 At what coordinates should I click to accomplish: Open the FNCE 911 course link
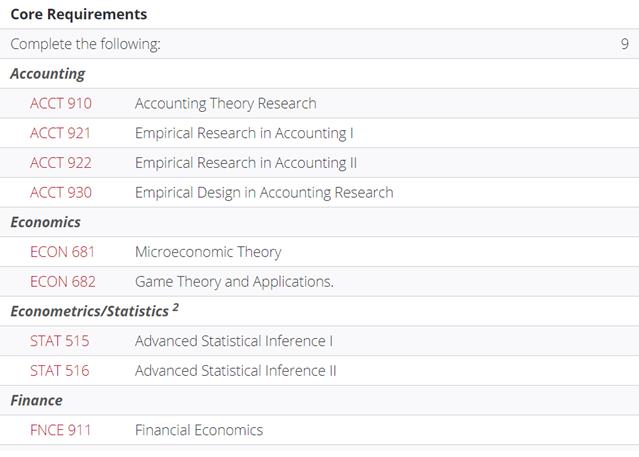point(60,430)
